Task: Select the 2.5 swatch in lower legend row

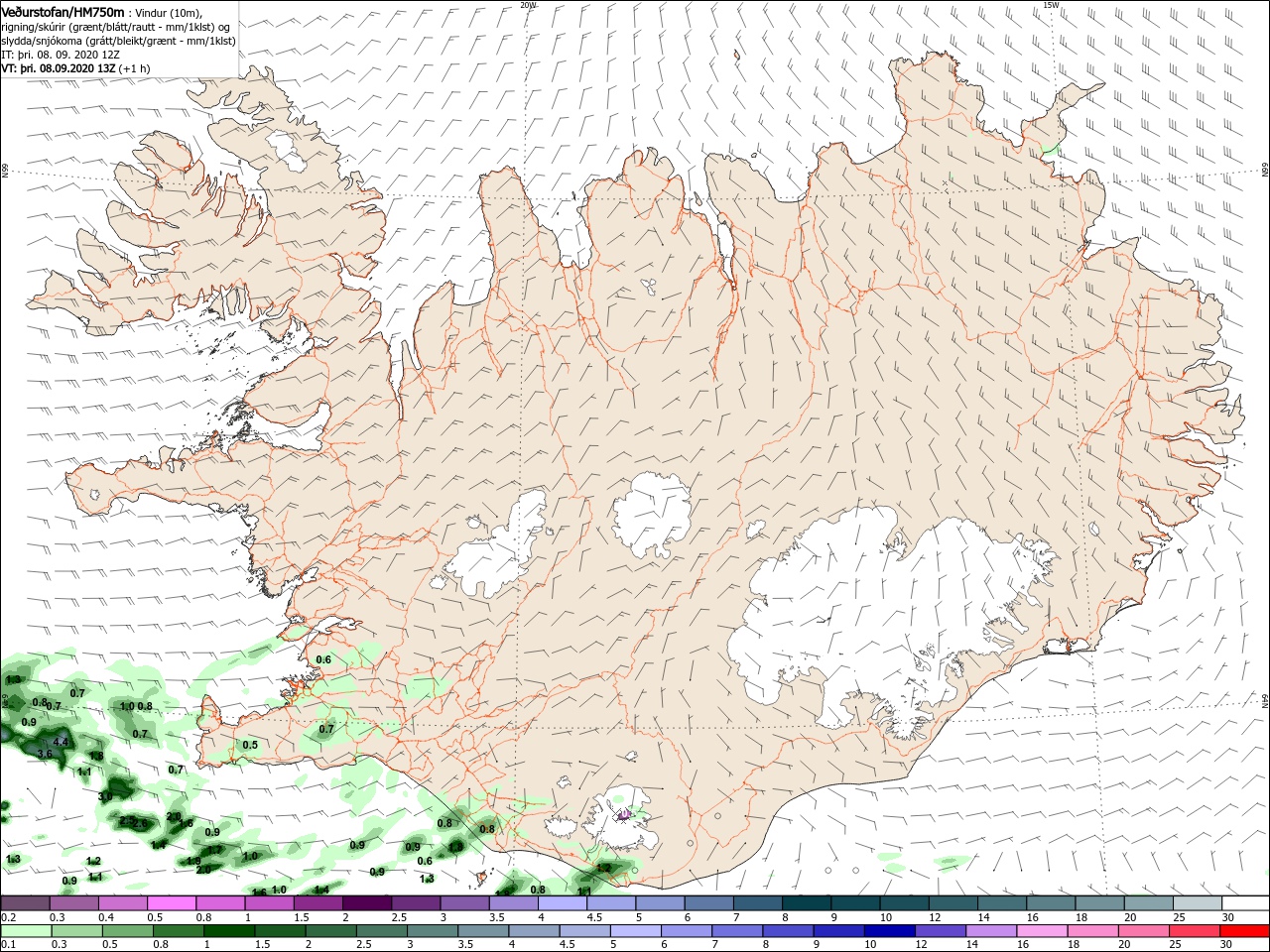Action: coord(382,931)
